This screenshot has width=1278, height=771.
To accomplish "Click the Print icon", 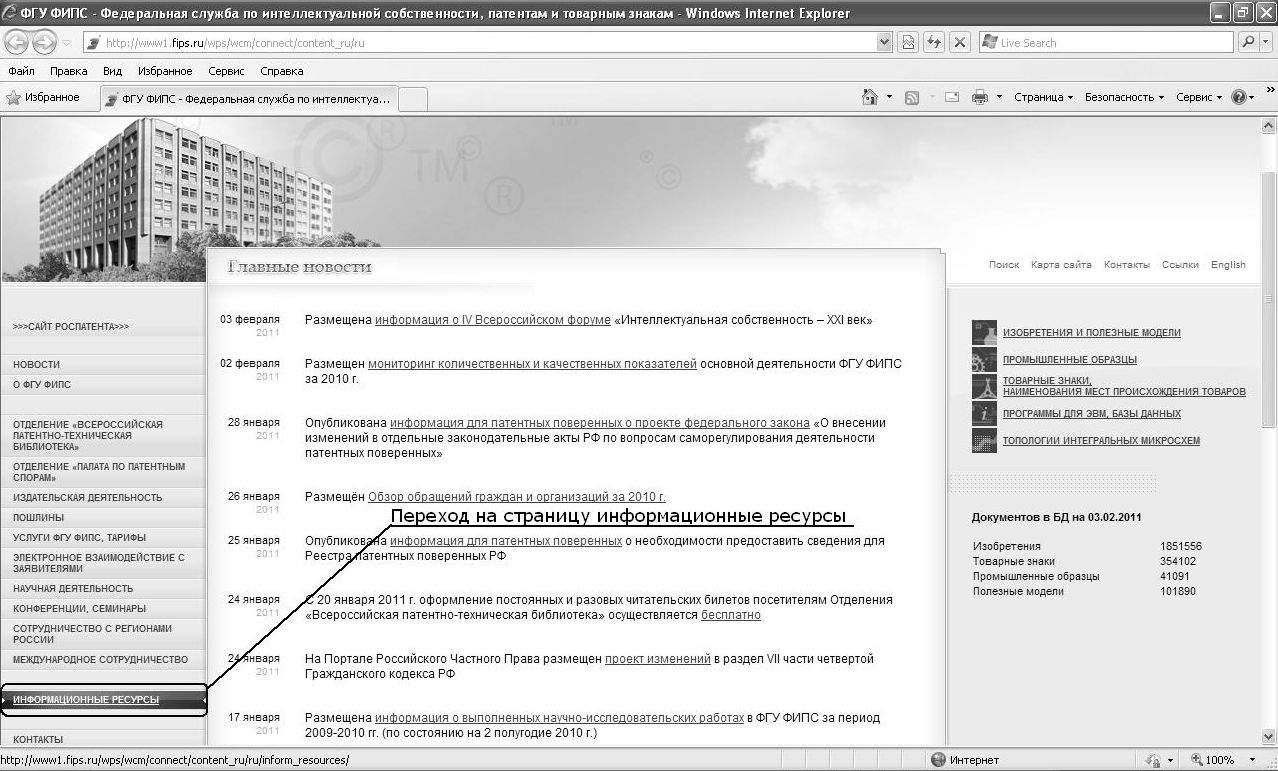I will pyautogui.click(x=980, y=97).
